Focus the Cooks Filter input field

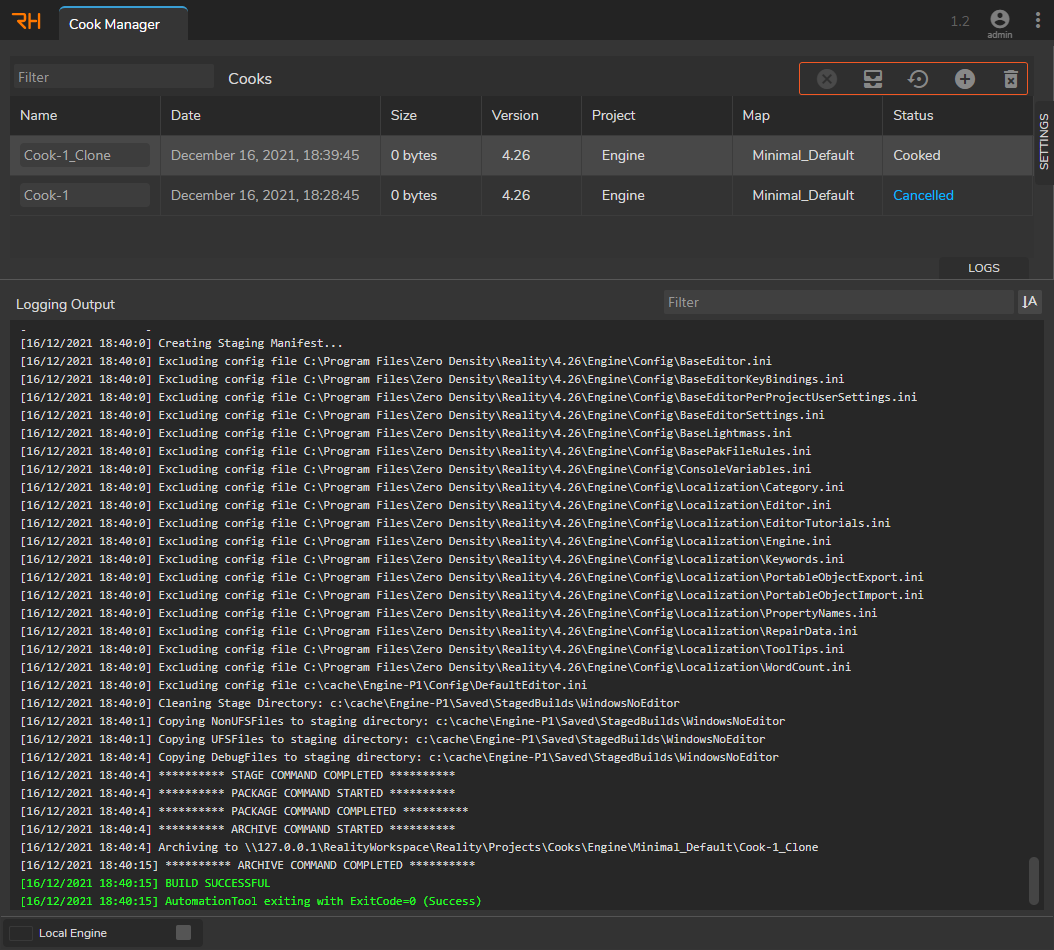113,77
